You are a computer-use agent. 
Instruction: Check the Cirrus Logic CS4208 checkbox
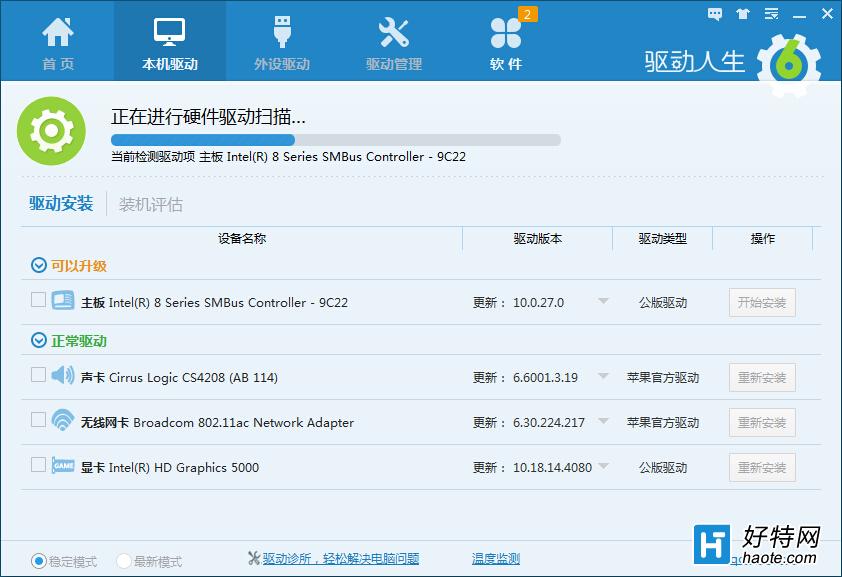38,374
